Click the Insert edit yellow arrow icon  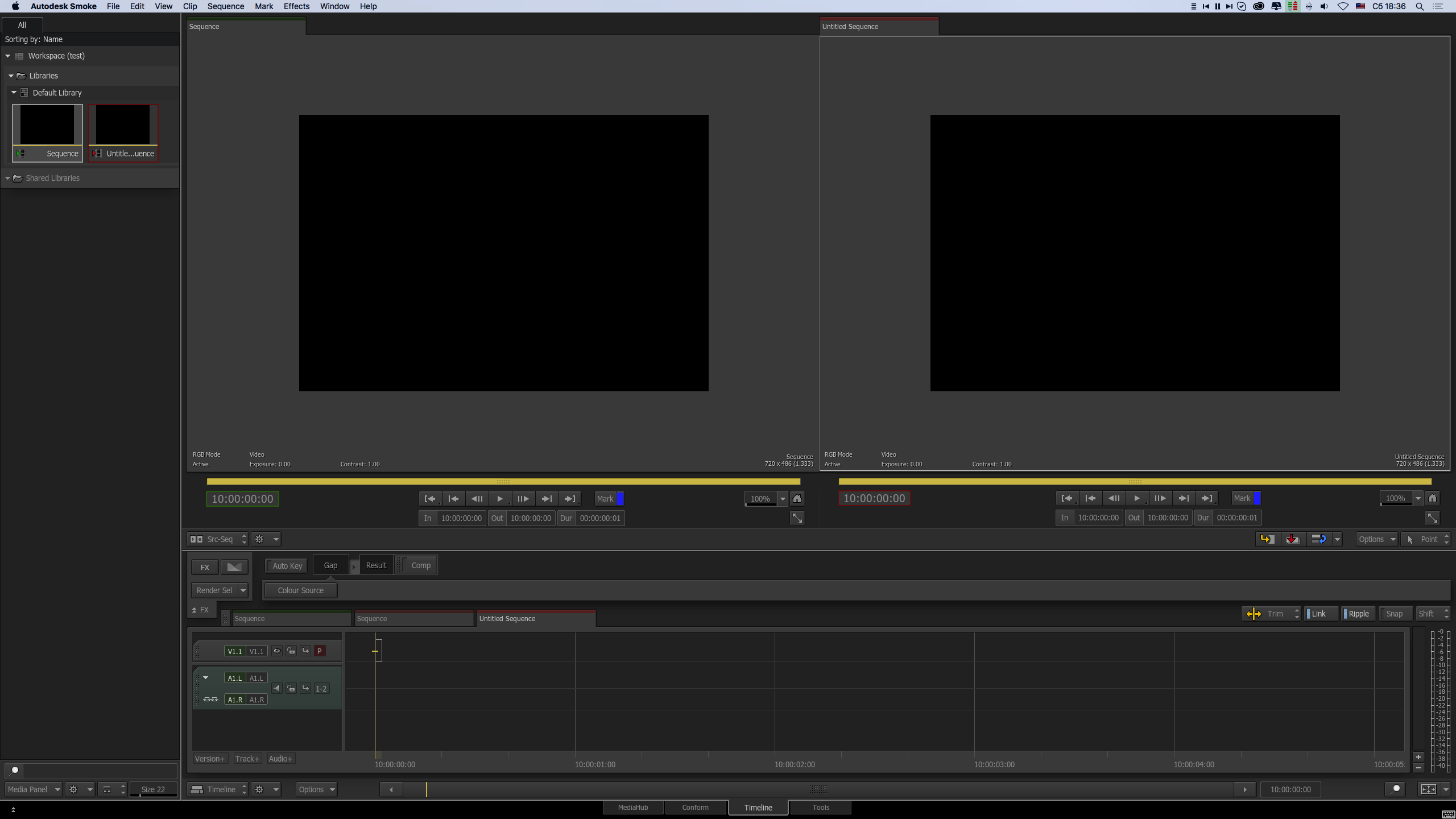tap(1267, 539)
